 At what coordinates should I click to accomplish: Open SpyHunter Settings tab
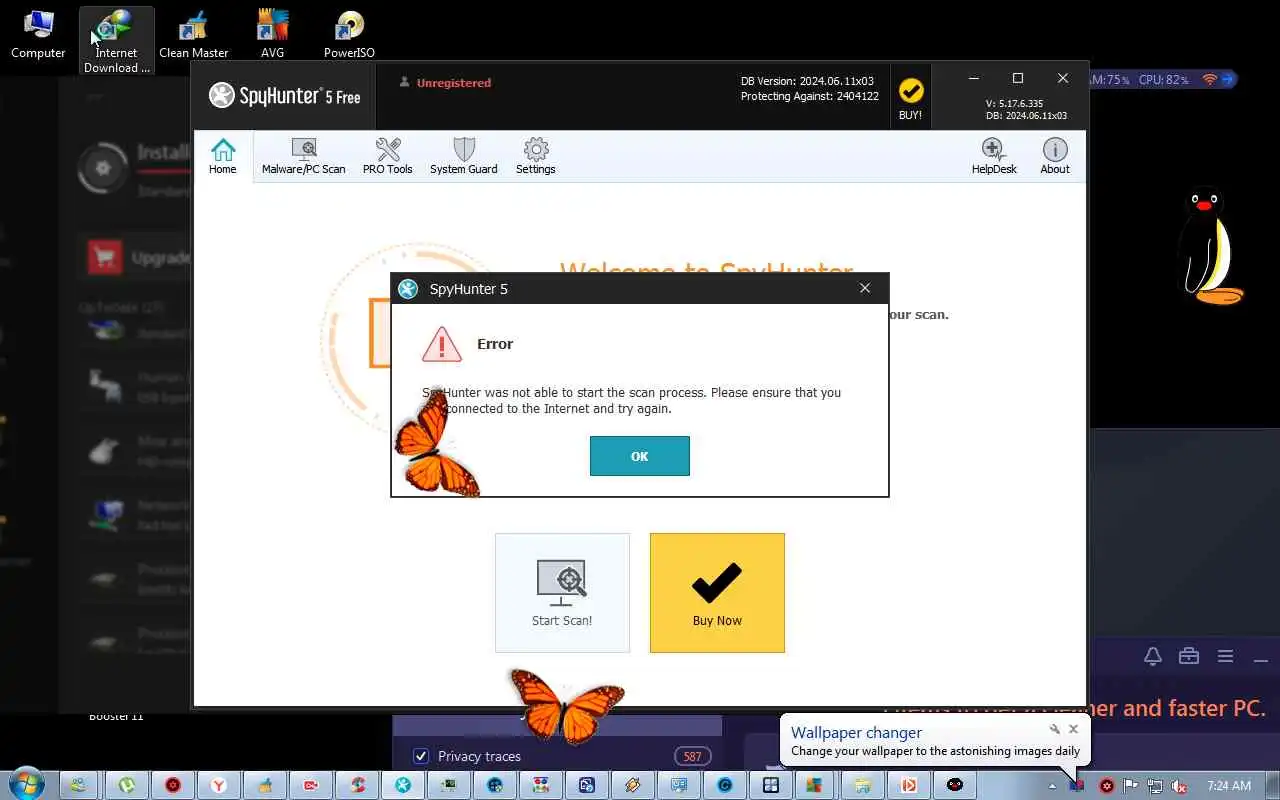pyautogui.click(x=536, y=156)
